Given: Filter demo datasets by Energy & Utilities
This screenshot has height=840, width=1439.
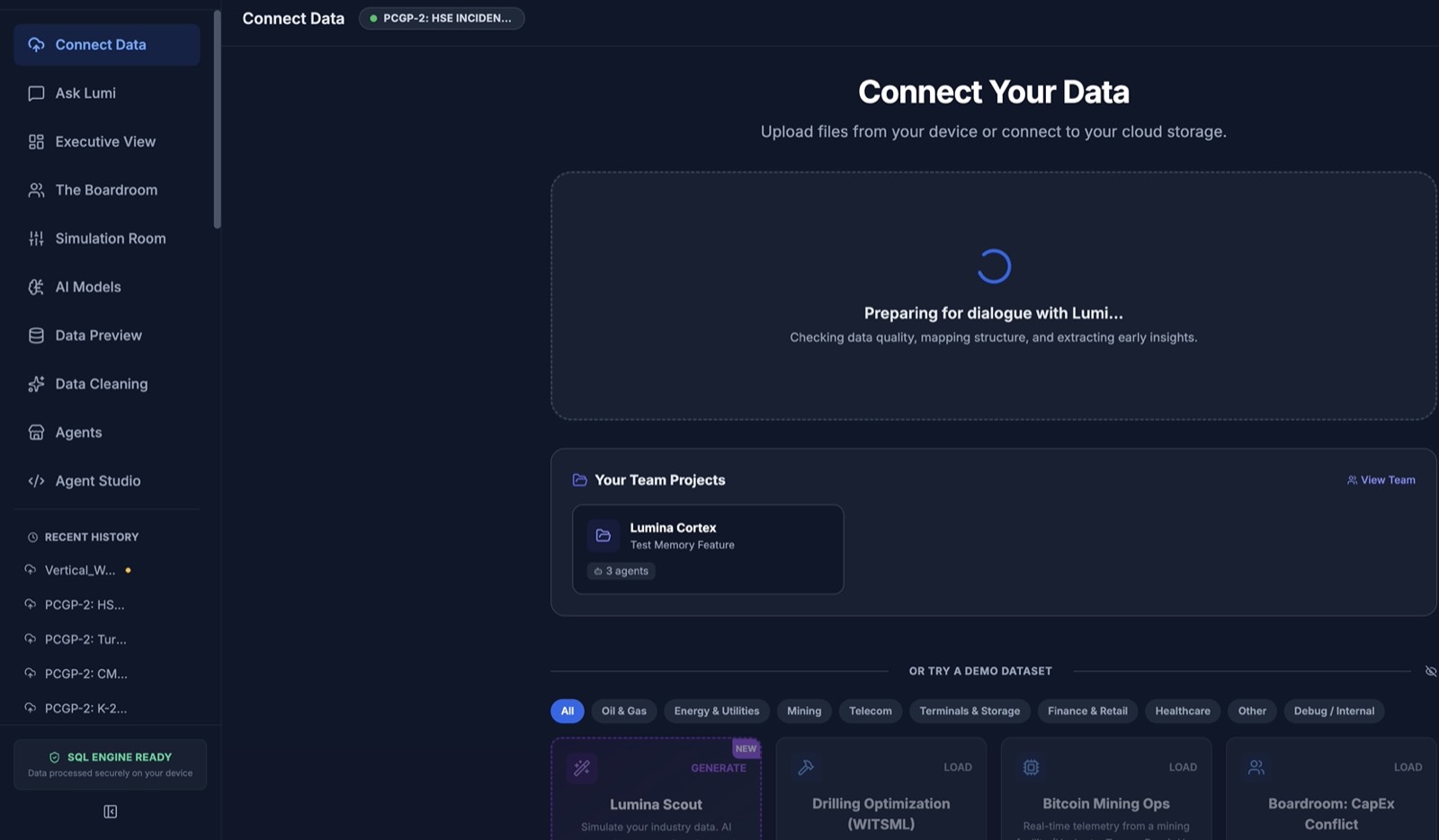Looking at the screenshot, I should point(717,711).
